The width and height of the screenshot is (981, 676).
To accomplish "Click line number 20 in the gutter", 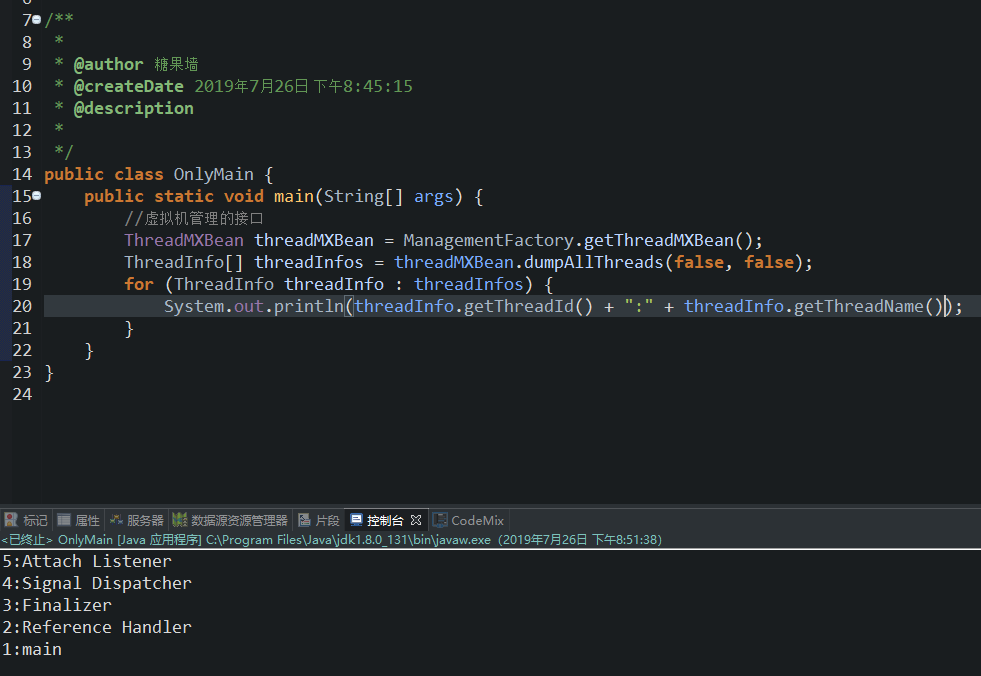I will (x=22, y=306).
